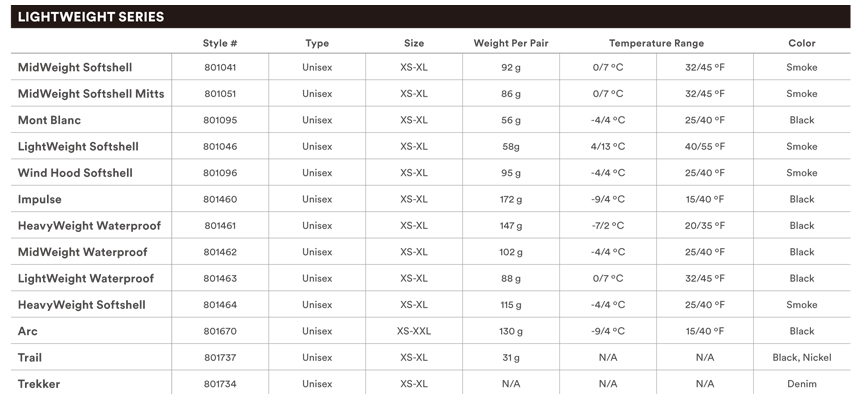Screen dimensions: 860x400
Task: Click the Impulse product name
Action: pos(40,199)
